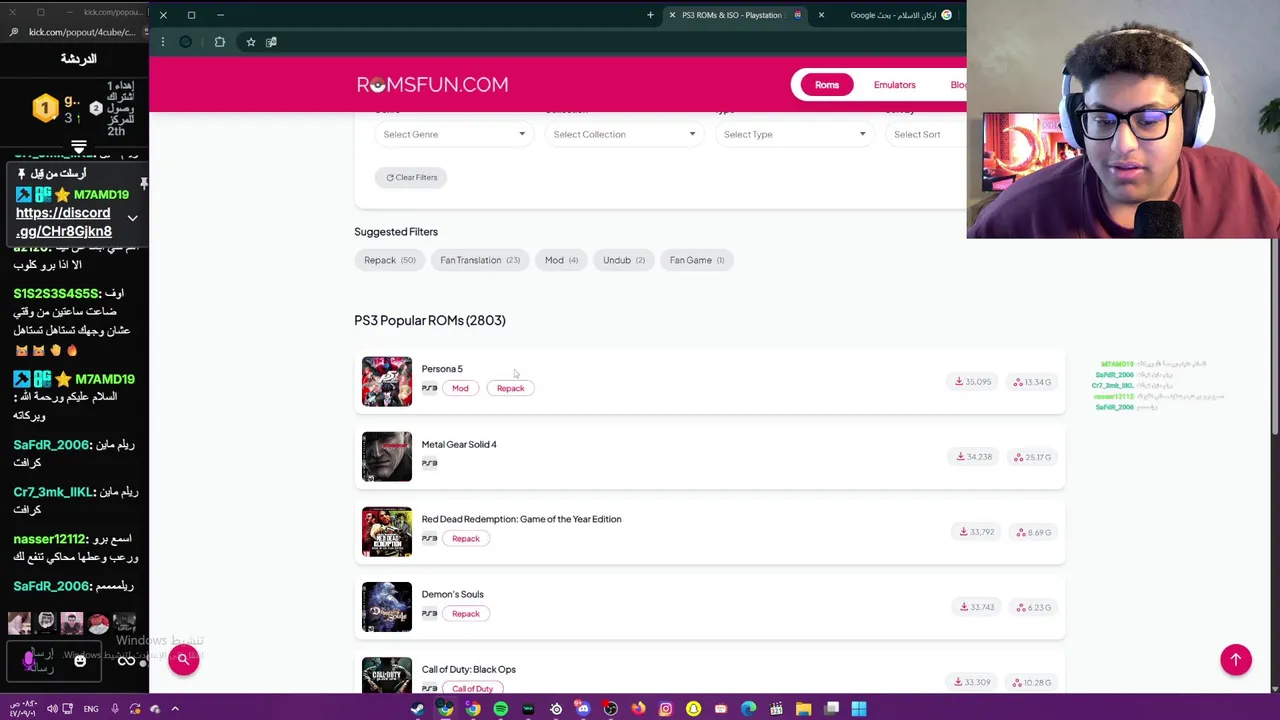Image resolution: width=1280 pixels, height=720 pixels.
Task: Click the Persona 5 download count 35,095
Action: [x=973, y=382]
